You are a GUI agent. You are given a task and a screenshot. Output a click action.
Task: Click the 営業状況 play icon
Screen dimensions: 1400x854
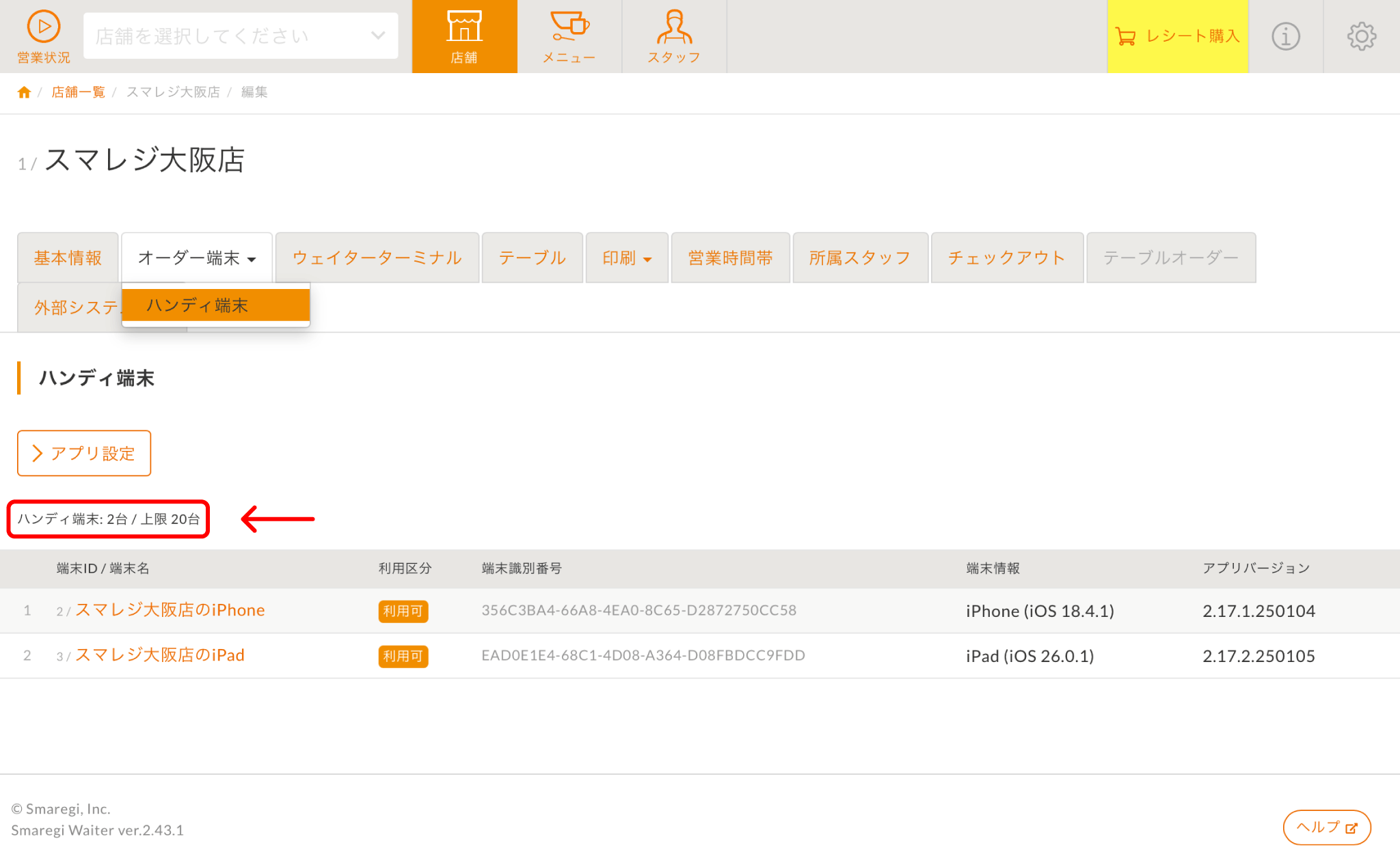coord(43,27)
